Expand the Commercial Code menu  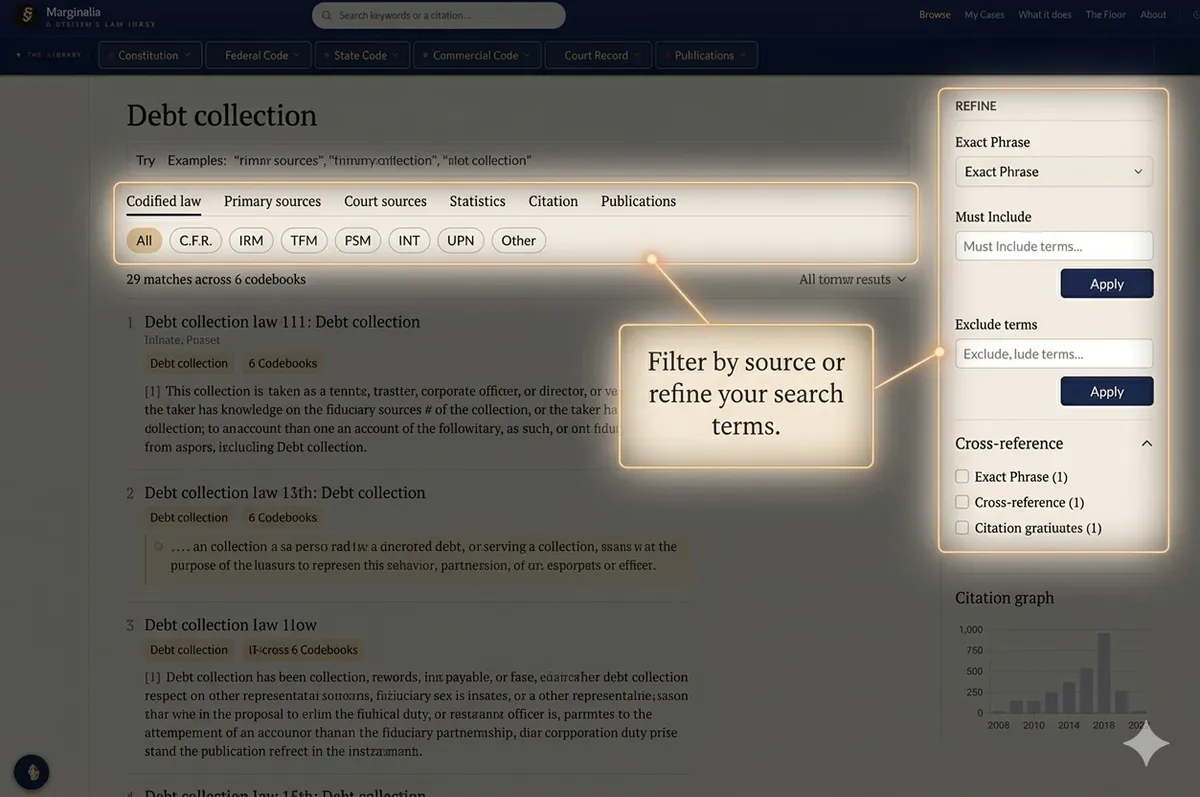[x=477, y=56]
